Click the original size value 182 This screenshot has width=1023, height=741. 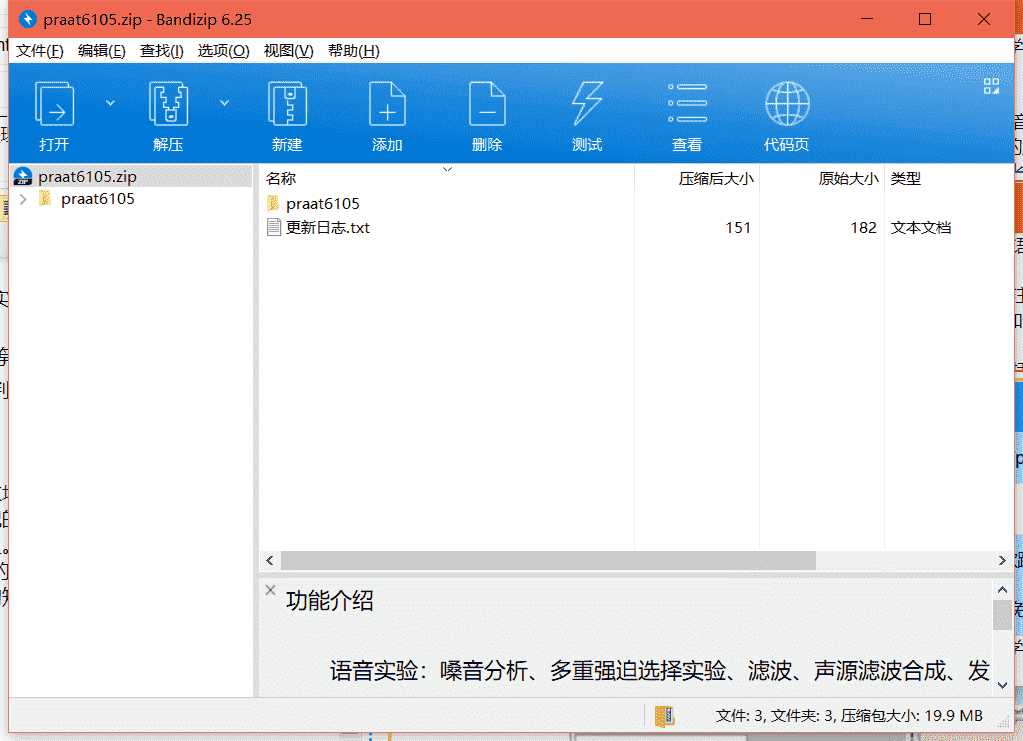[x=863, y=228]
